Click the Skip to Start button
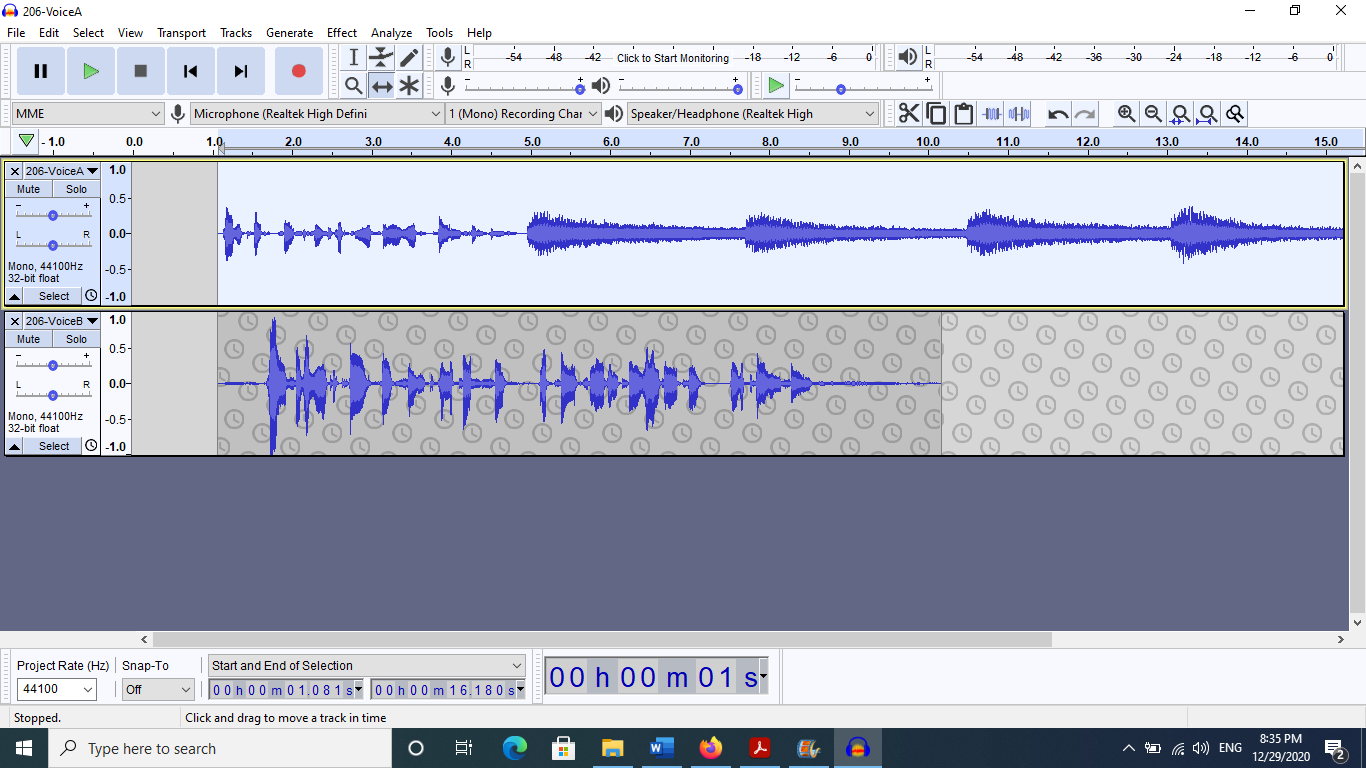1366x768 pixels. (190, 71)
